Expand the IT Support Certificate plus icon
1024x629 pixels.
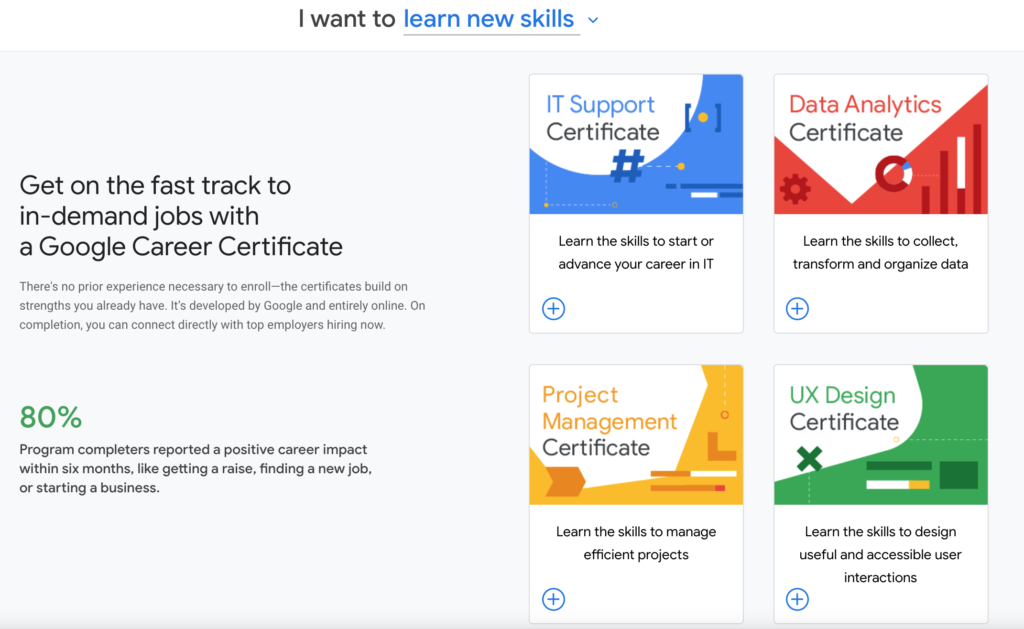(553, 308)
